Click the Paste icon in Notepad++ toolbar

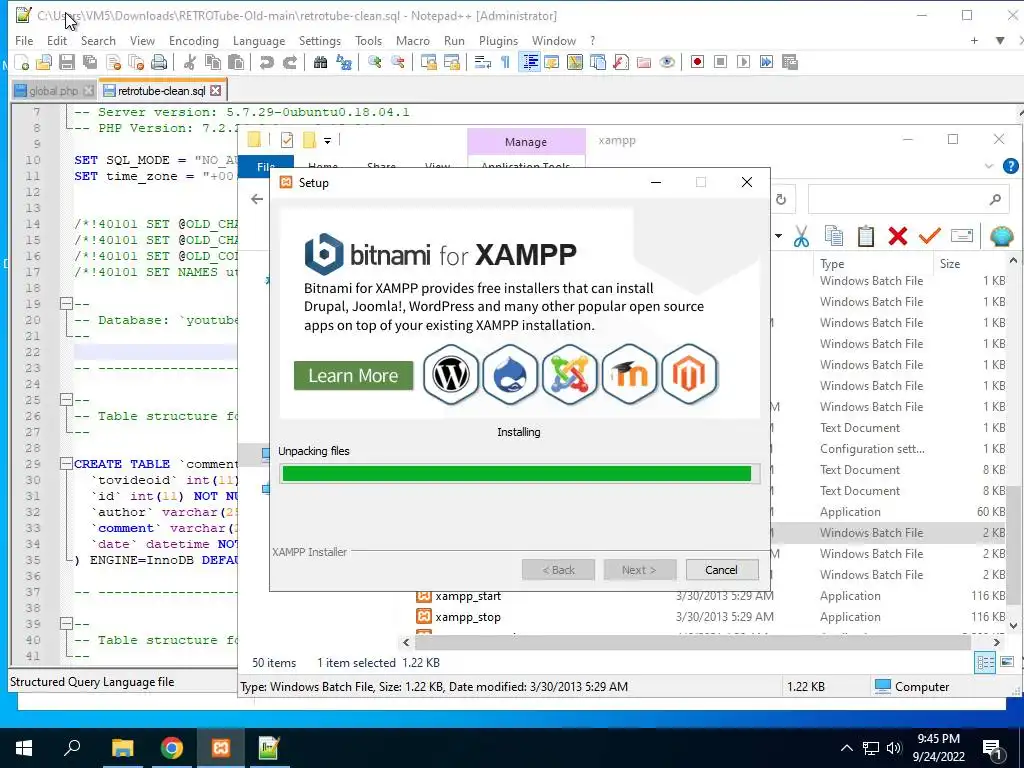click(236, 62)
